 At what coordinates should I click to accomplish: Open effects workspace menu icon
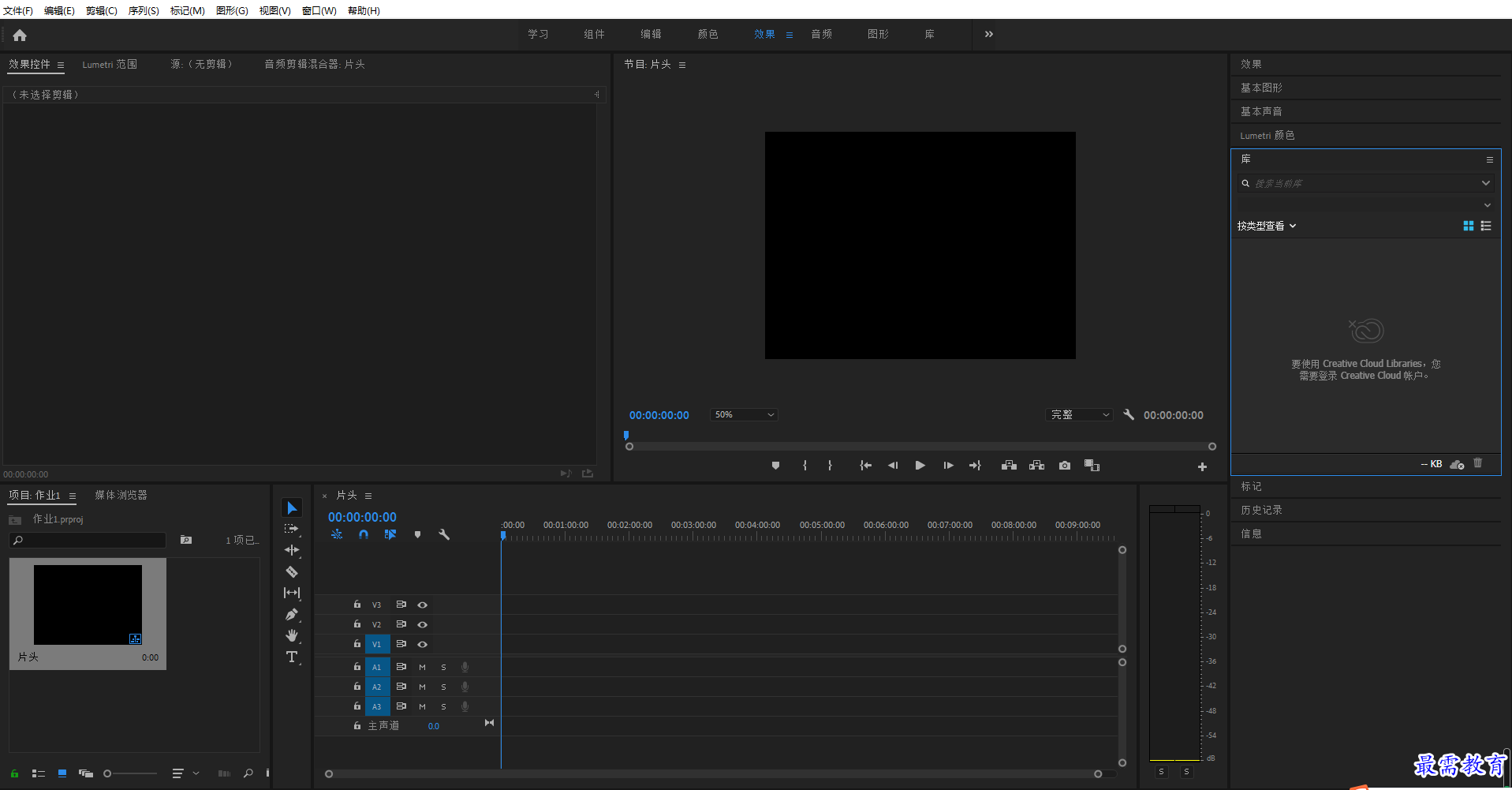pos(790,35)
